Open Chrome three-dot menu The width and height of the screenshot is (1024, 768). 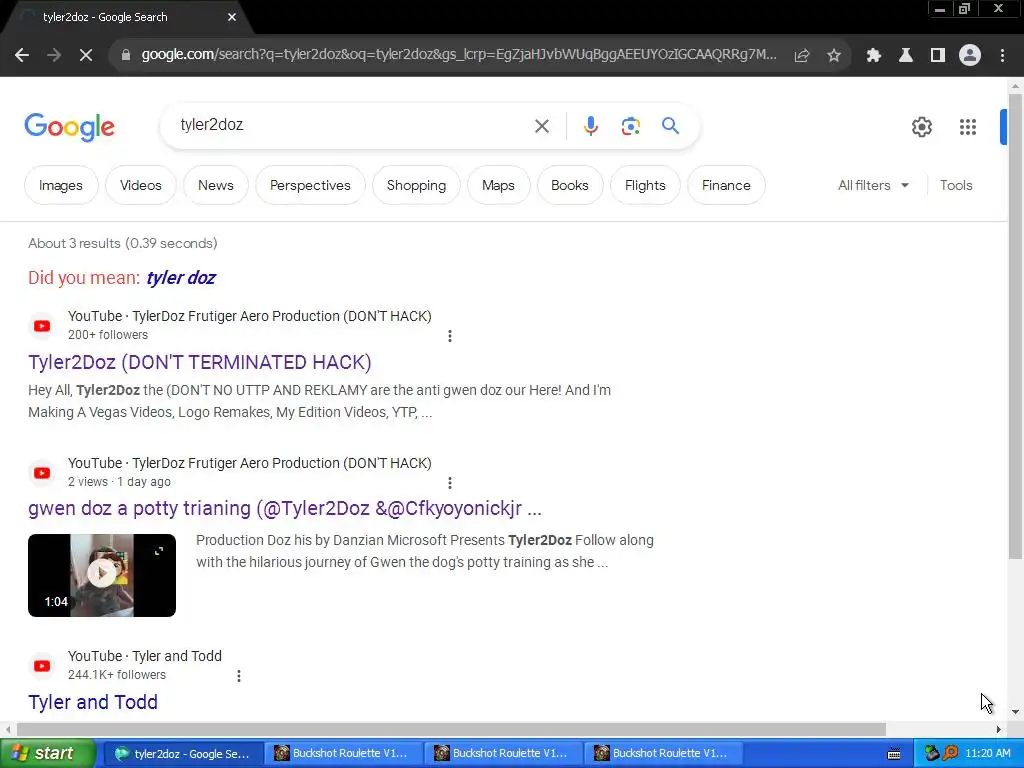pos(1002,56)
